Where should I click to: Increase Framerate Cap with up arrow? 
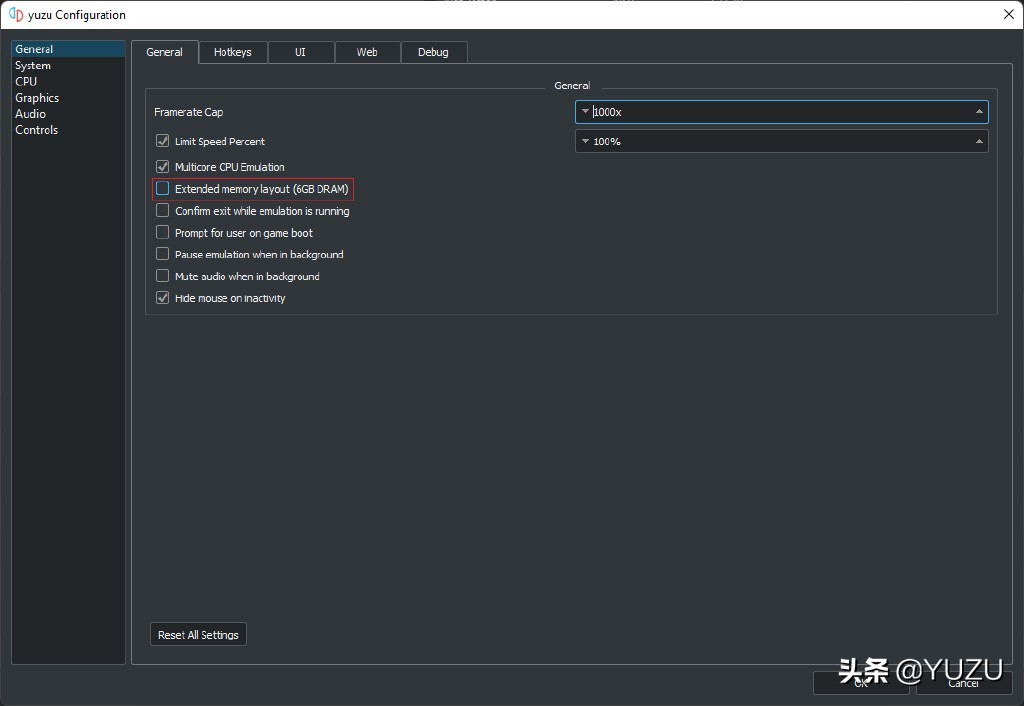(979, 112)
